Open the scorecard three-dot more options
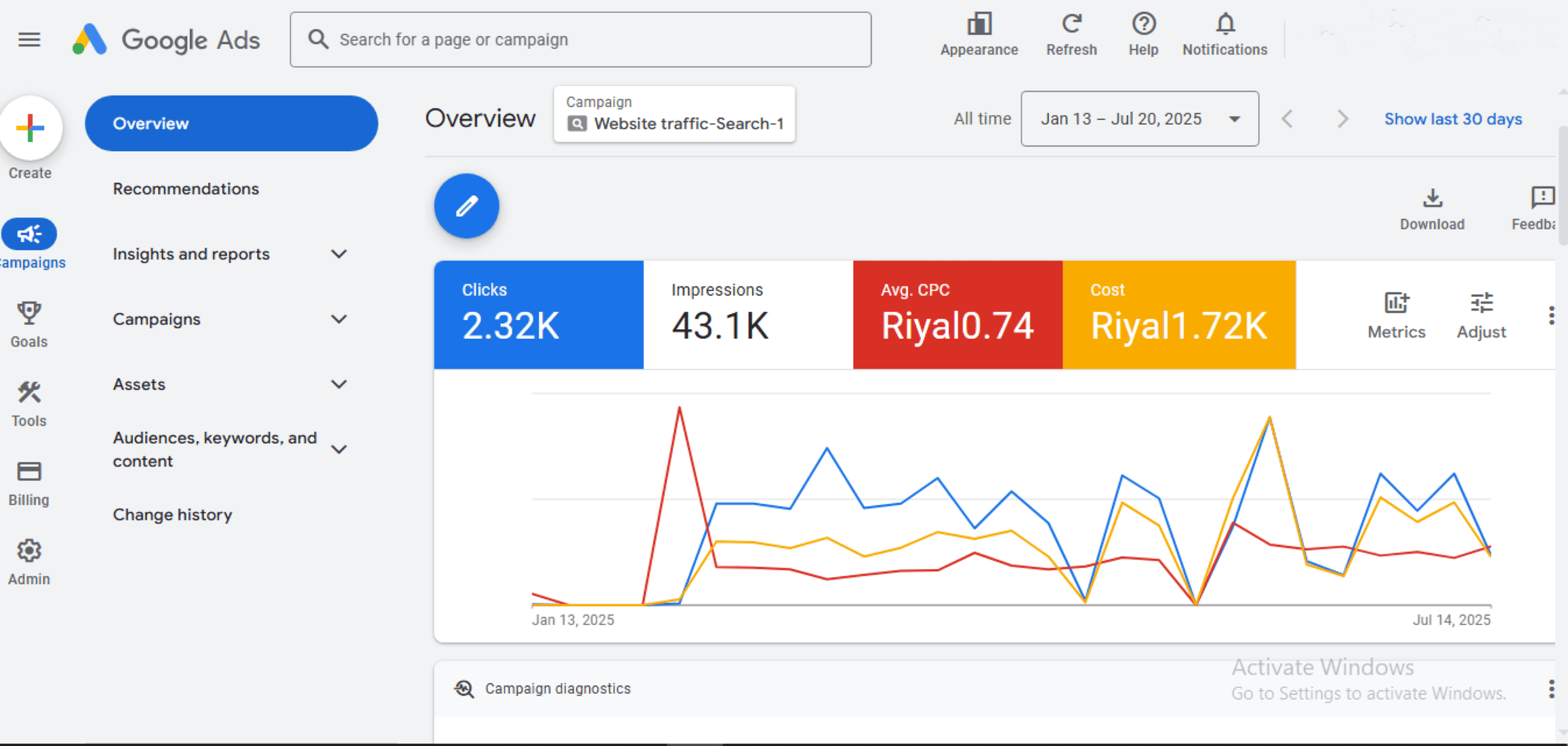 [x=1551, y=315]
